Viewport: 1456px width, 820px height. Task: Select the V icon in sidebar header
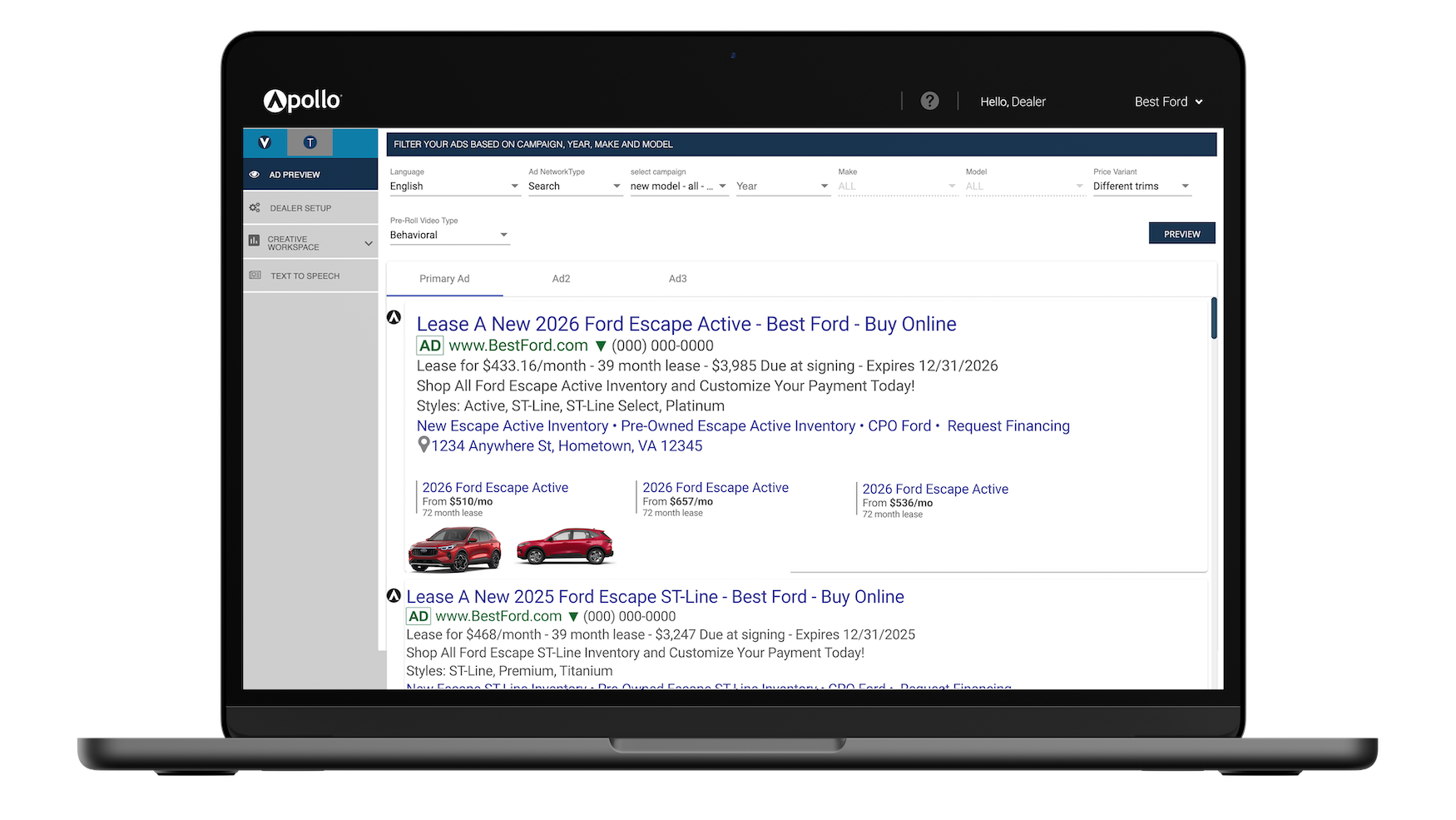(x=265, y=142)
